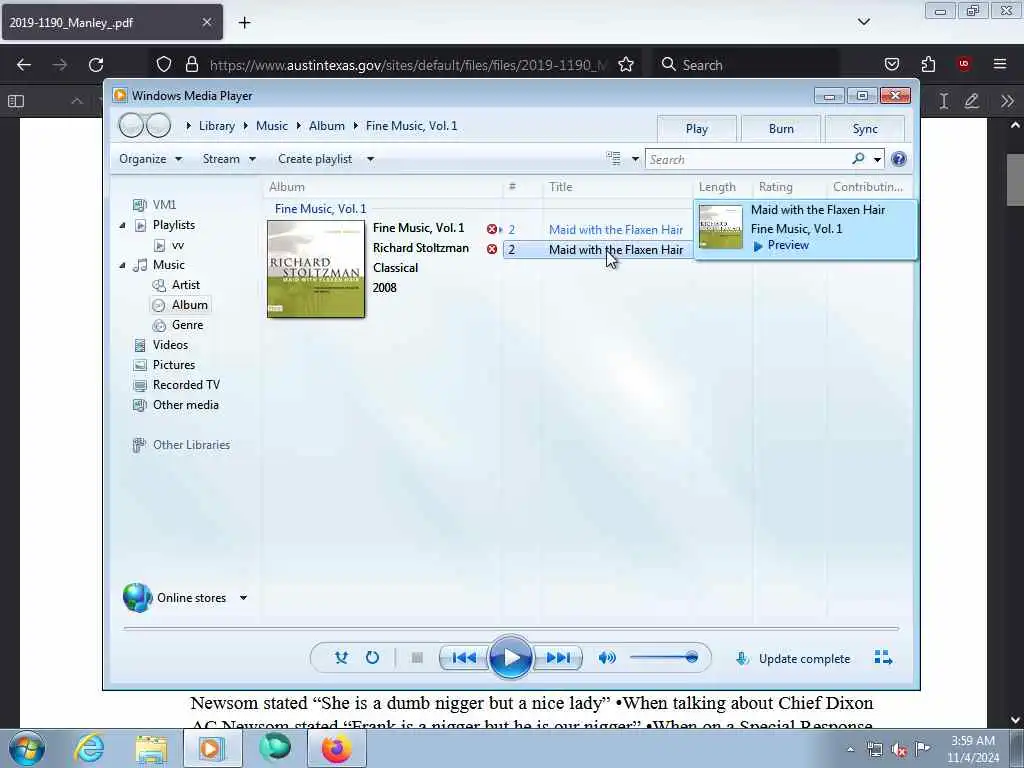
Task: Toggle repeat in Windows Media Player
Action: tap(372, 658)
